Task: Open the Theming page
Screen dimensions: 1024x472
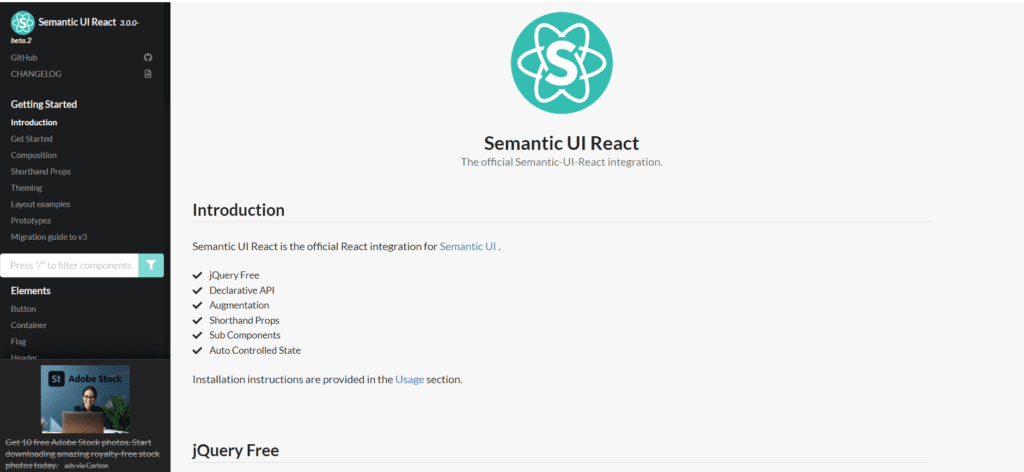Action: (x=27, y=188)
